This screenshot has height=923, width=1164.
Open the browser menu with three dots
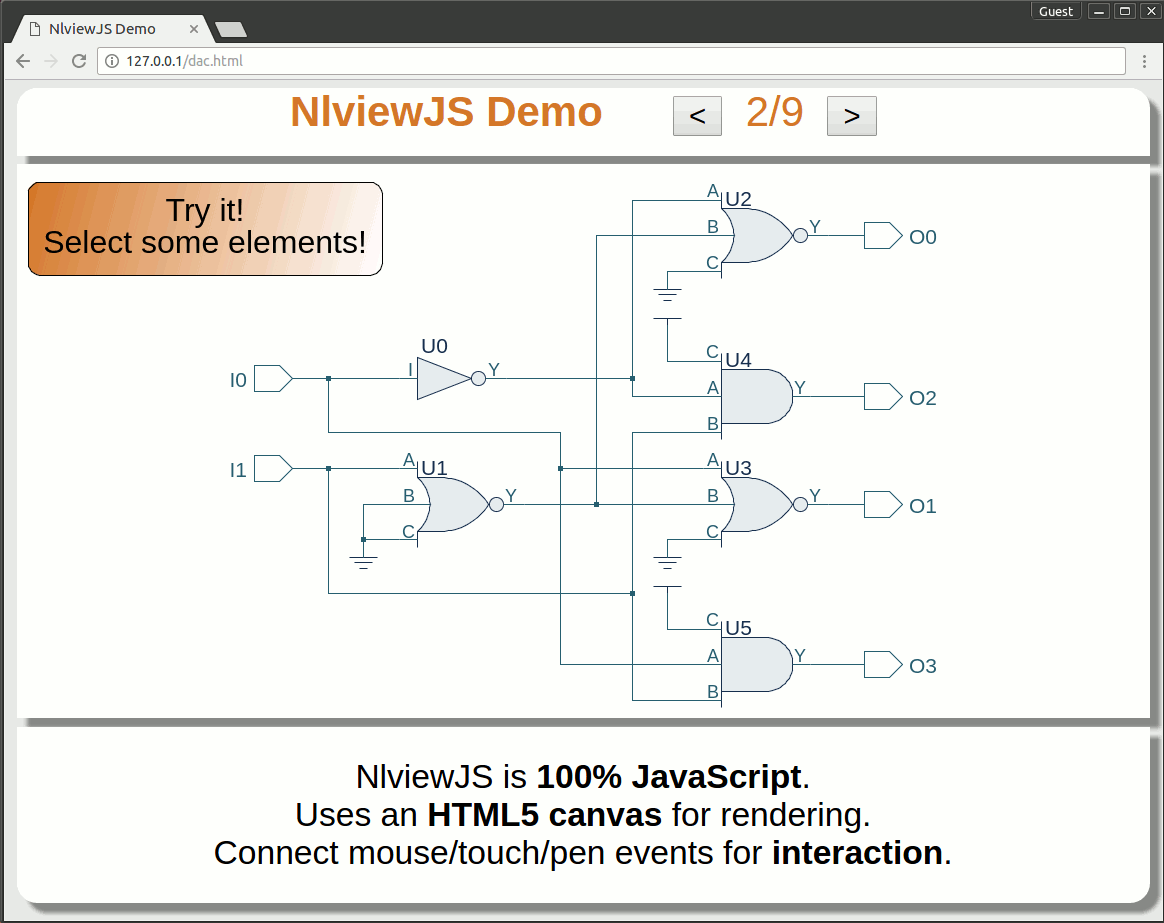1144,61
